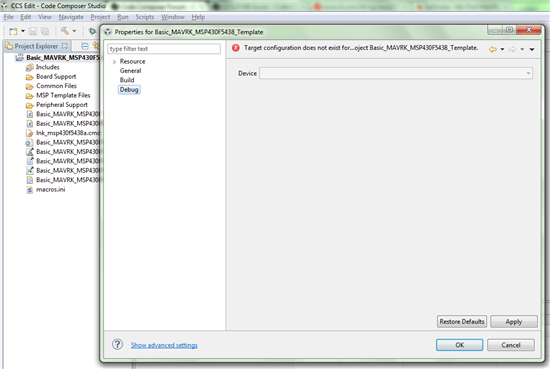Select the Includes node in Project Explorer
The height and width of the screenshot is (369, 550).
pos(43,67)
